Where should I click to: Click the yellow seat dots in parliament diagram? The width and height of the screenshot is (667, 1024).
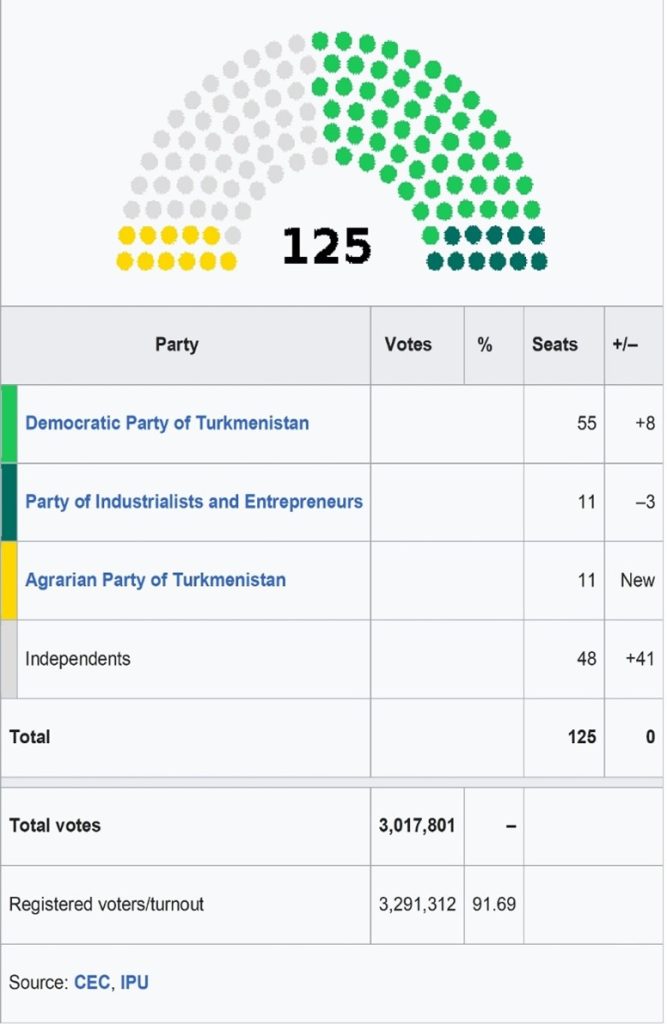coord(176,248)
